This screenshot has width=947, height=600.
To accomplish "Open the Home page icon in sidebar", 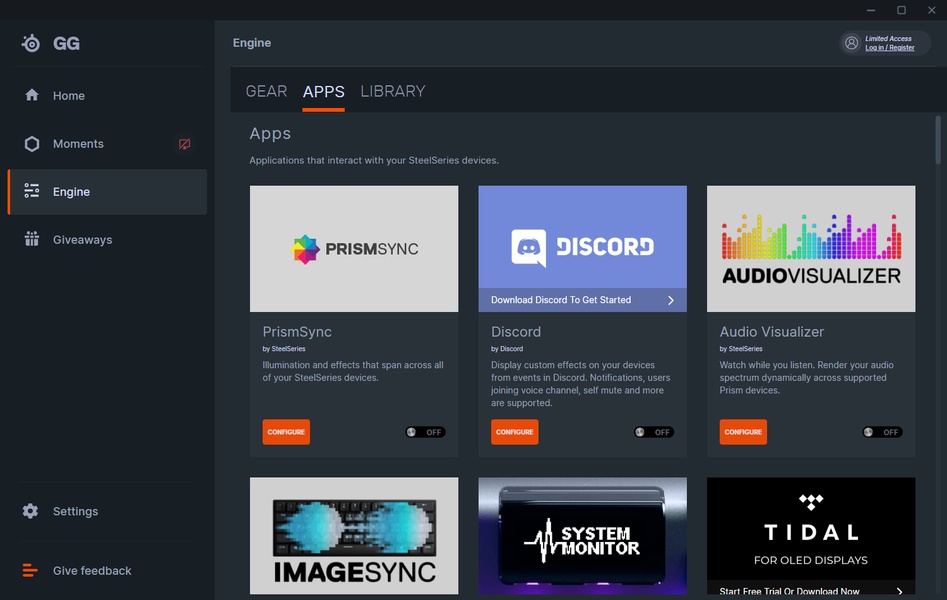I will 32,95.
